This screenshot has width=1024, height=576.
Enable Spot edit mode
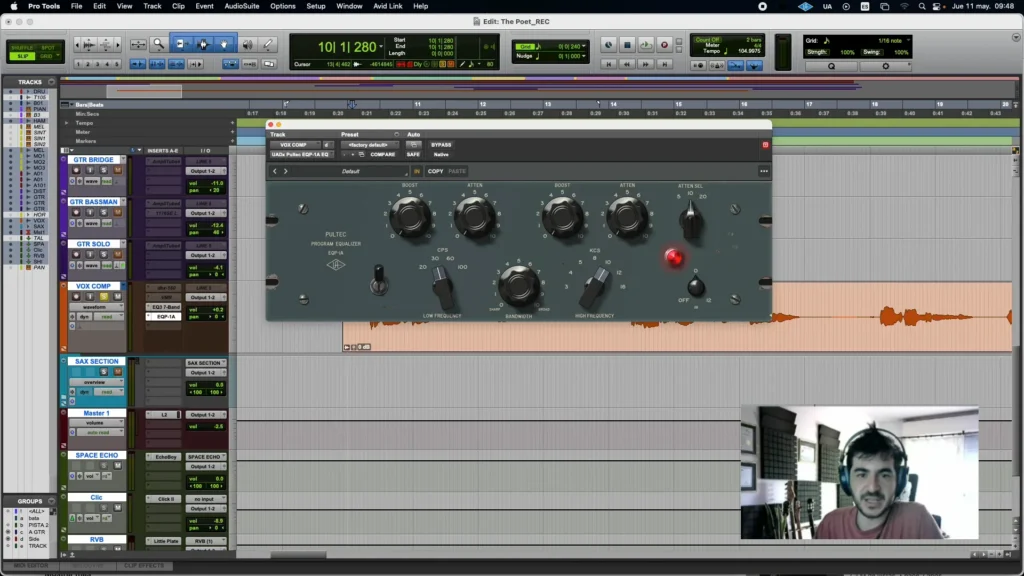coord(48,48)
